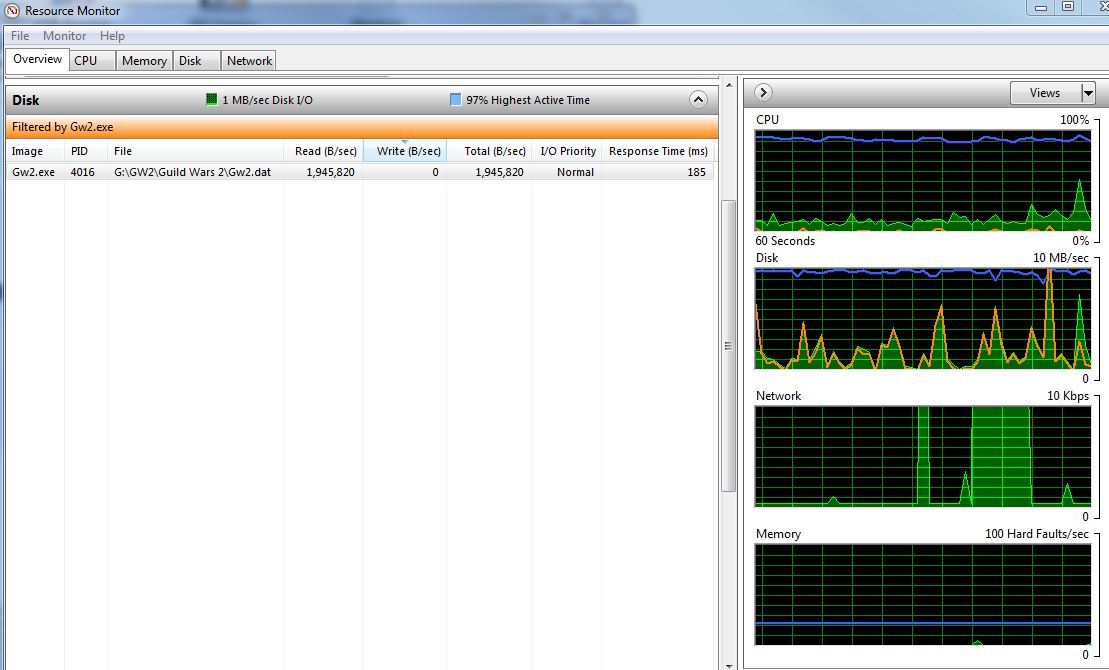
Task: Click the scroll down arrow of main pane
Action: click(x=728, y=664)
